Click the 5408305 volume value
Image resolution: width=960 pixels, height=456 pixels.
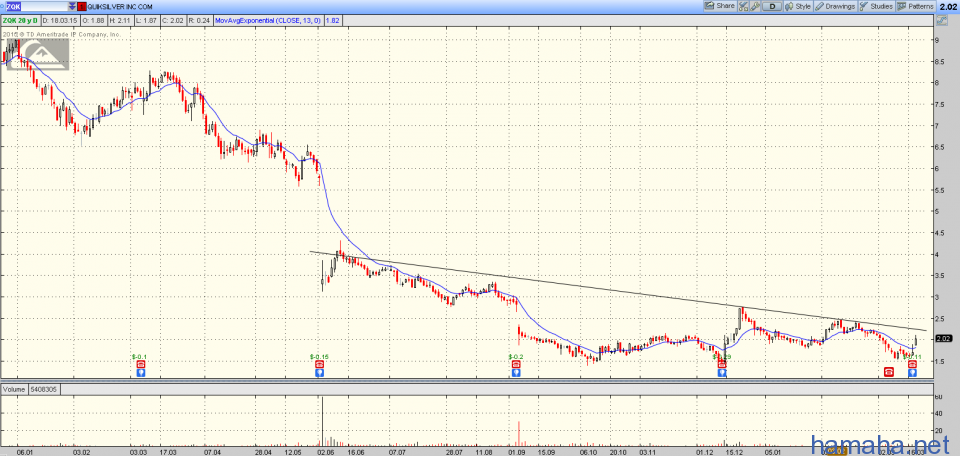click(44, 389)
